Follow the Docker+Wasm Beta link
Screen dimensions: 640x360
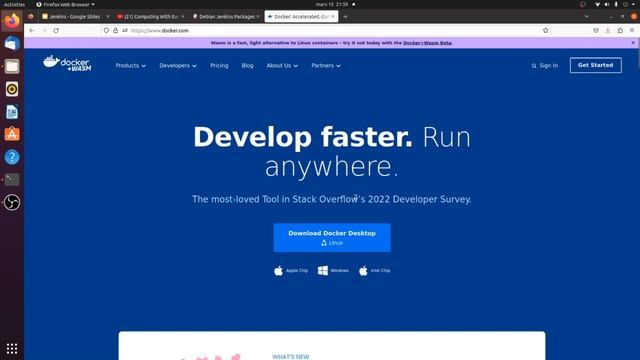point(427,43)
